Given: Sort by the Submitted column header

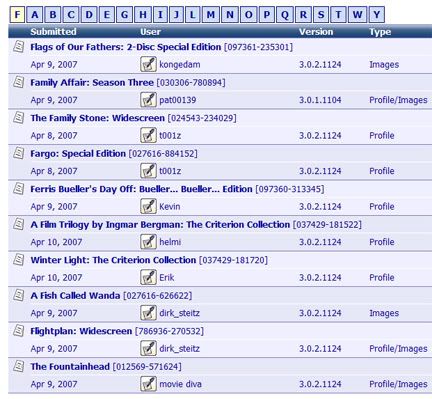Looking at the screenshot, I should [x=53, y=32].
